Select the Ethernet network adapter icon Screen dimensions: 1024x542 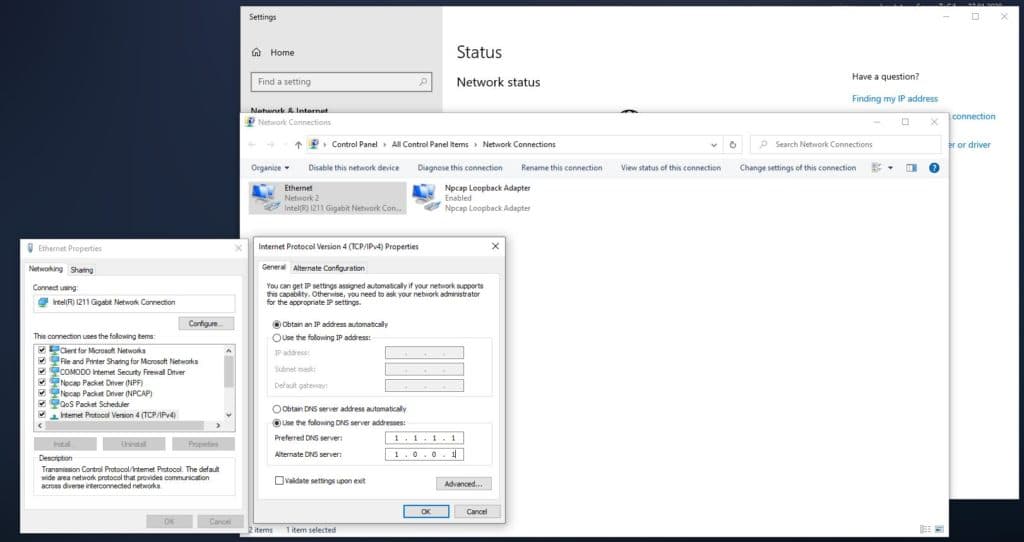265,196
